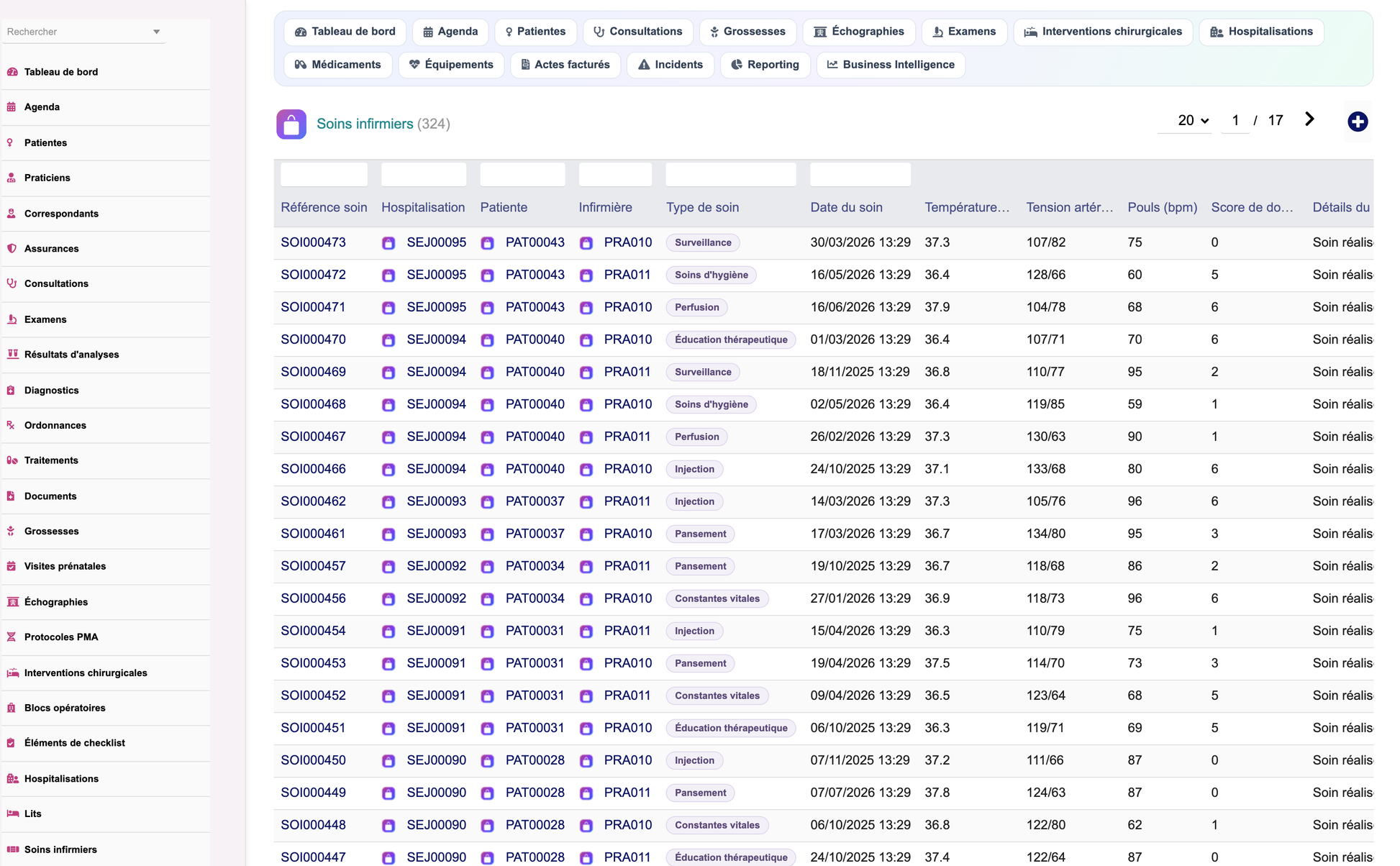Click the Assurances shield icon
The width and height of the screenshot is (1400, 866).
12,248
